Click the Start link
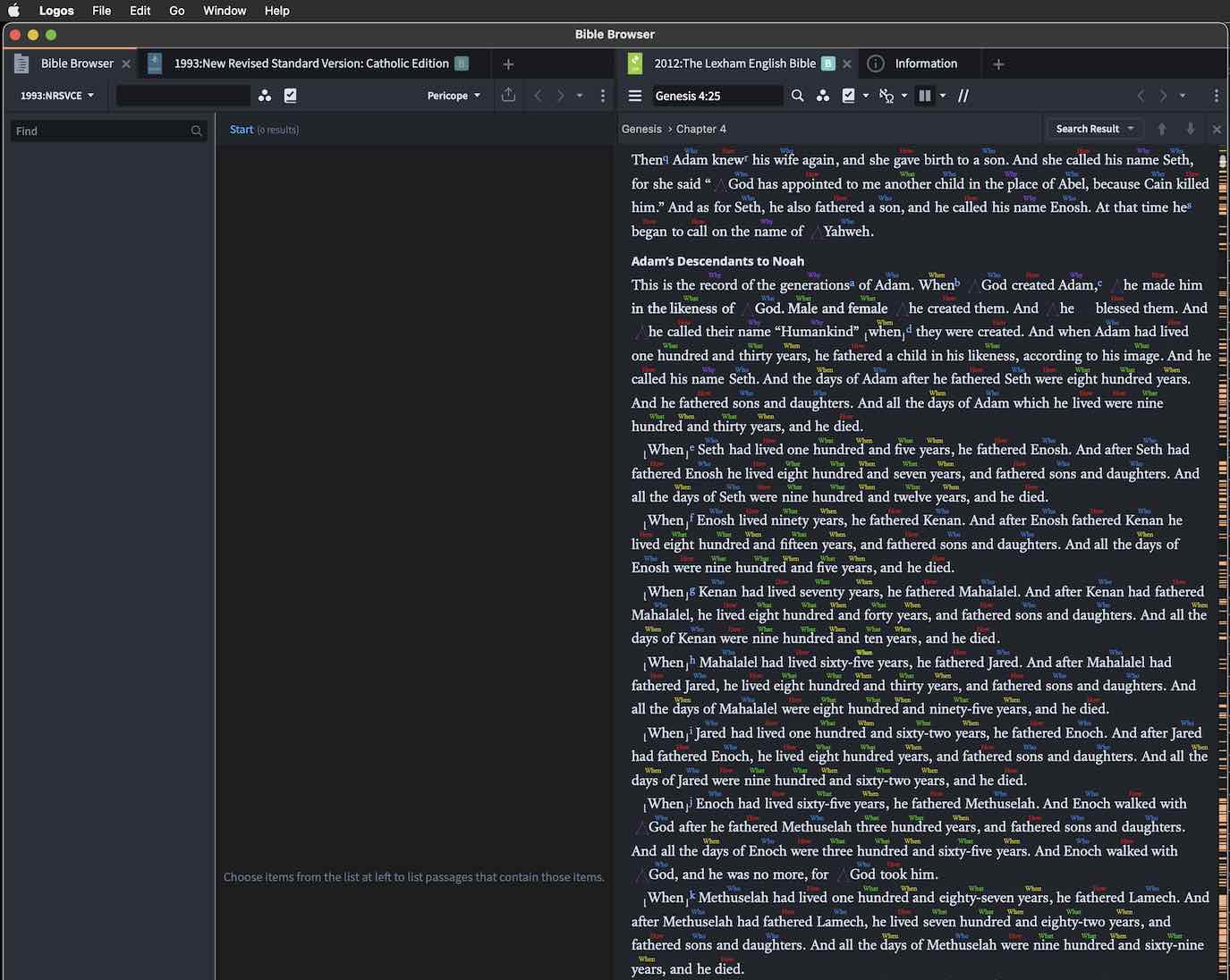Image resolution: width=1230 pixels, height=980 pixels. click(x=242, y=130)
